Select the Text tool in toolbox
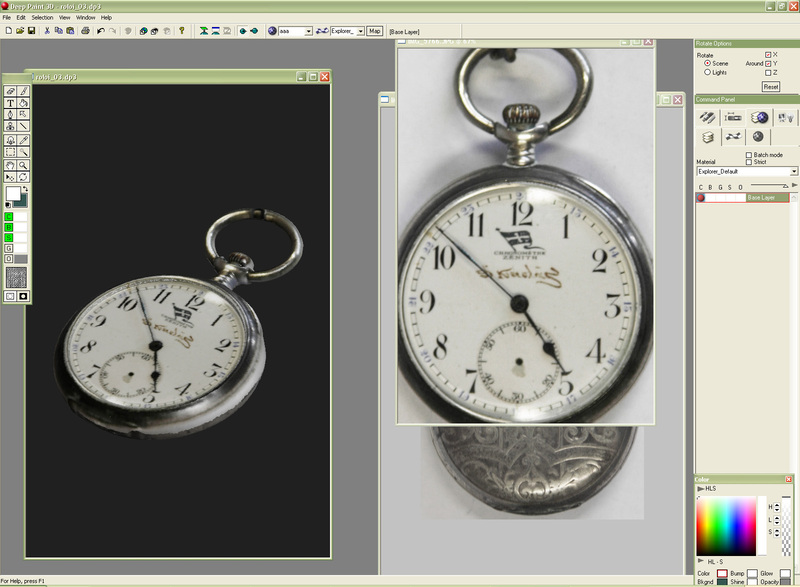800x587 pixels. (11, 103)
